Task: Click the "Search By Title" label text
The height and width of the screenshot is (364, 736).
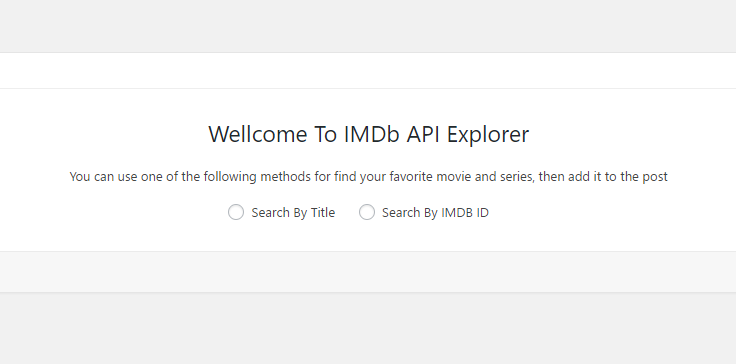Action: point(293,213)
